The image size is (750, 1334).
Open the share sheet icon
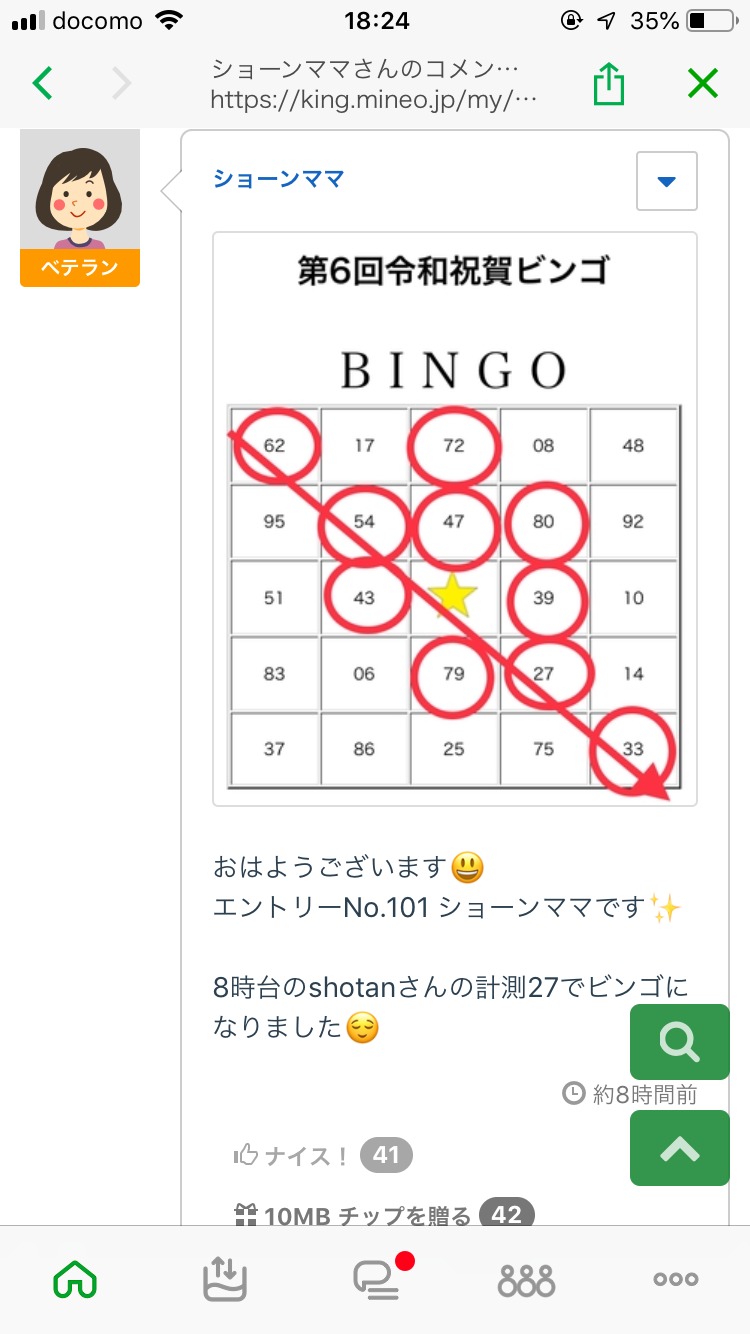click(x=608, y=85)
